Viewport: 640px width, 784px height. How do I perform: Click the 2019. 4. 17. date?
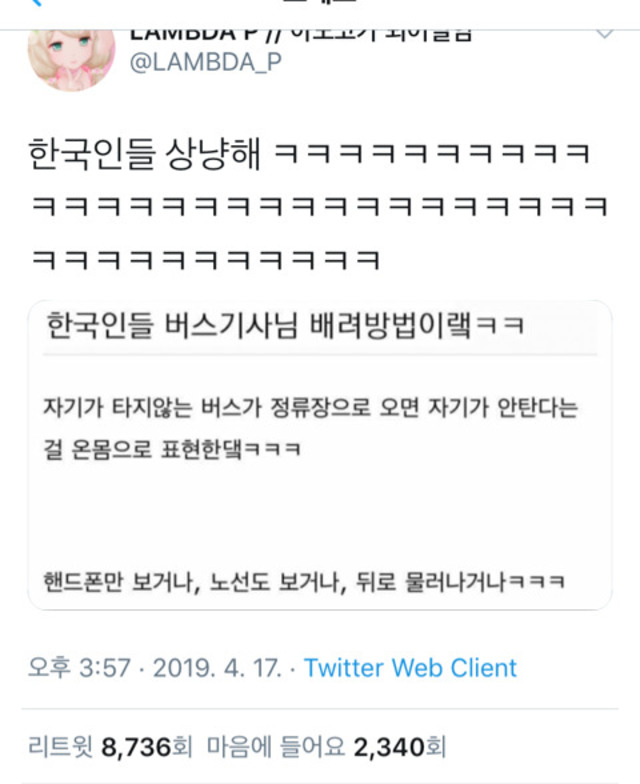(x=218, y=668)
